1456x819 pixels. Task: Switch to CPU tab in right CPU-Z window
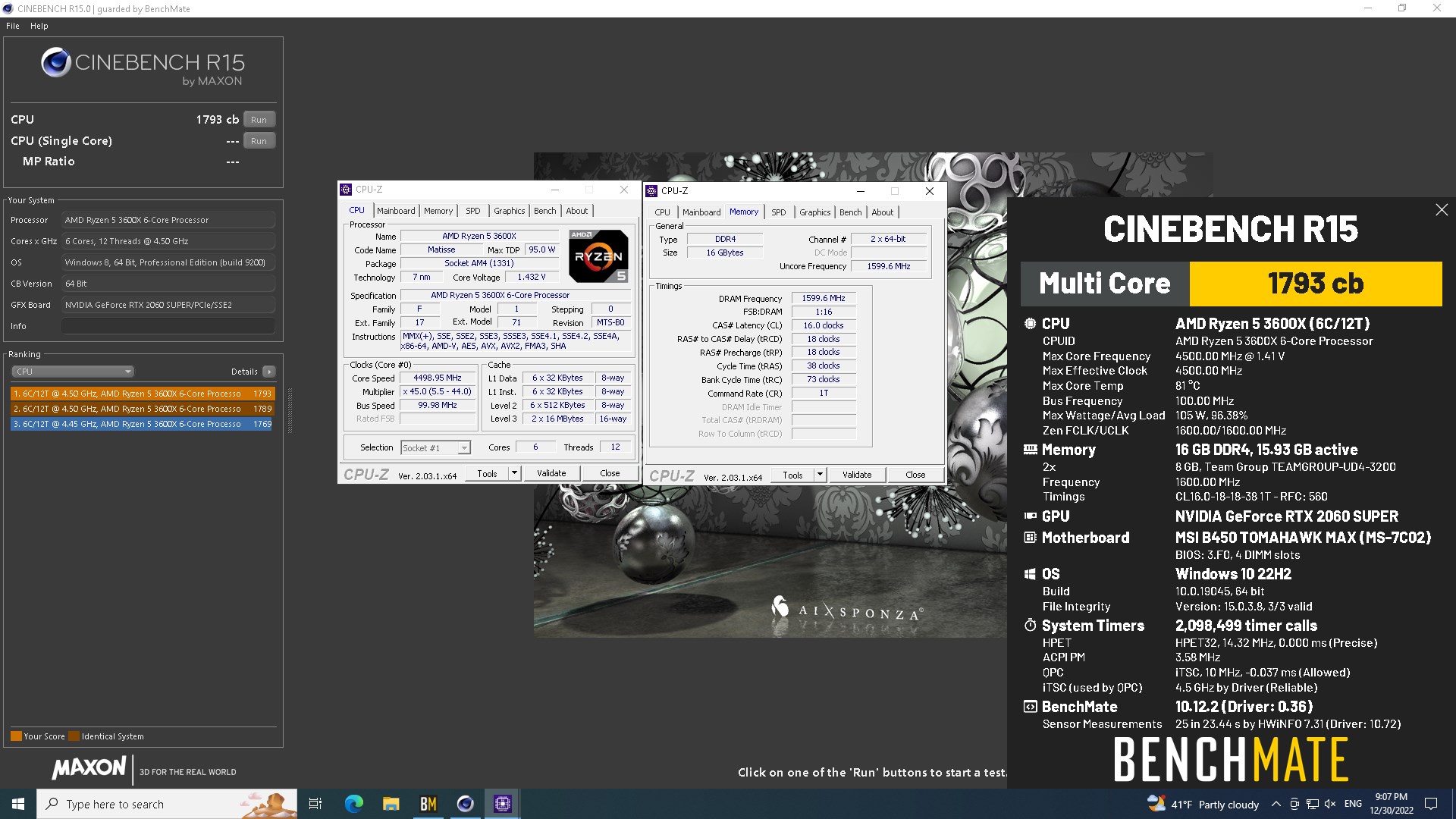tap(662, 212)
